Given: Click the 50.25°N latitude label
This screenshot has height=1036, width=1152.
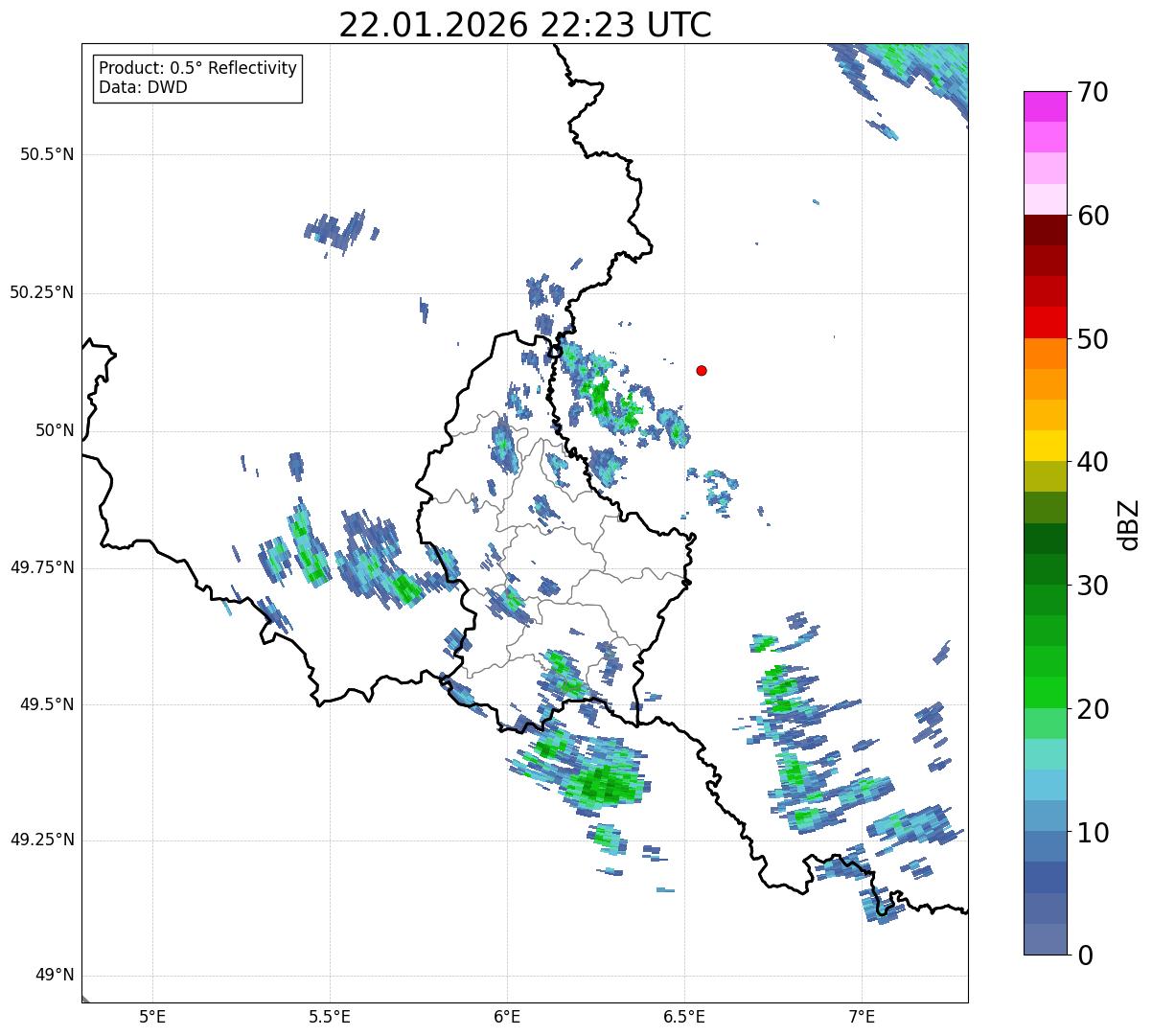Looking at the screenshot, I should point(42,292).
